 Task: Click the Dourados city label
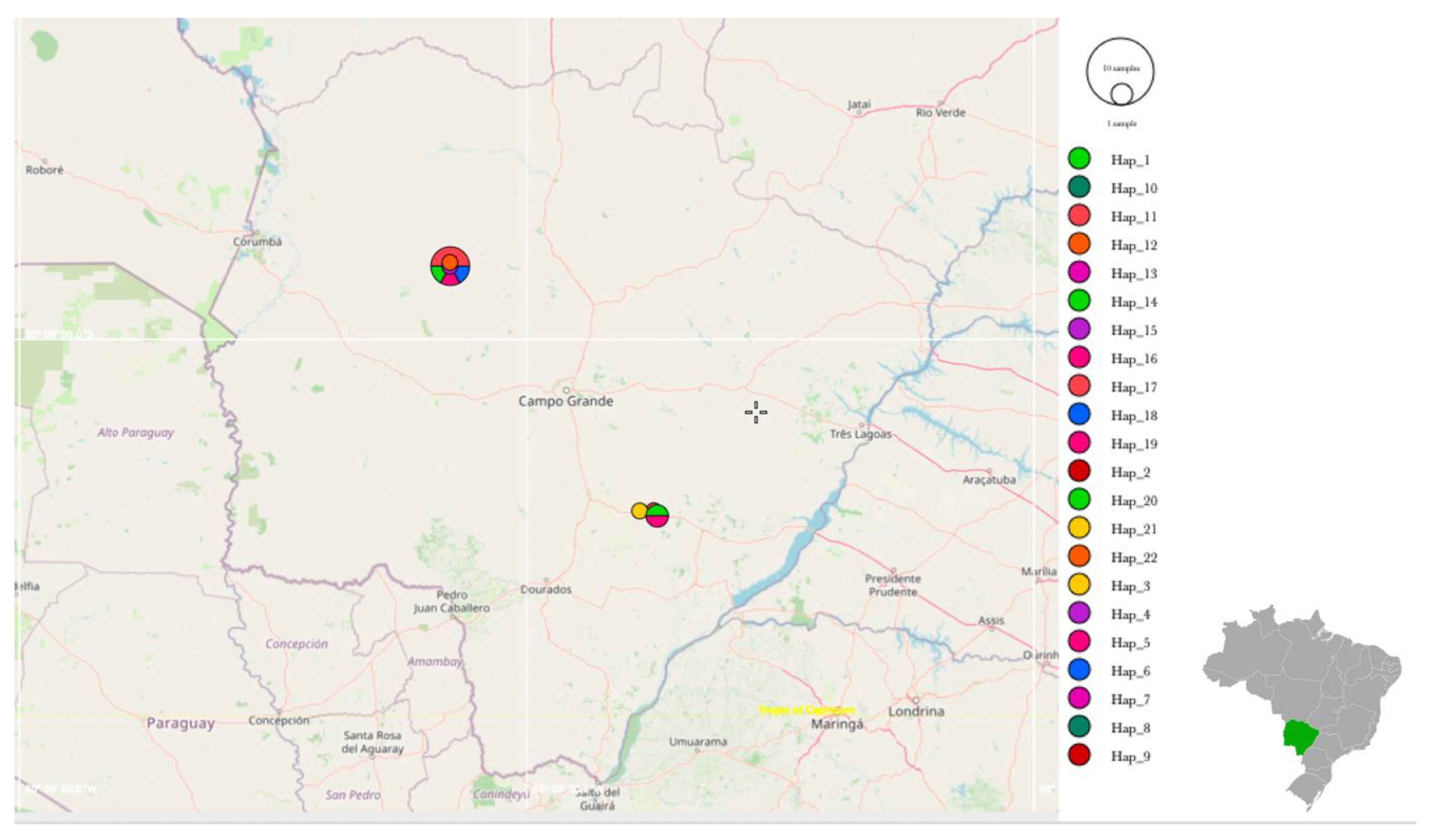pyautogui.click(x=545, y=590)
